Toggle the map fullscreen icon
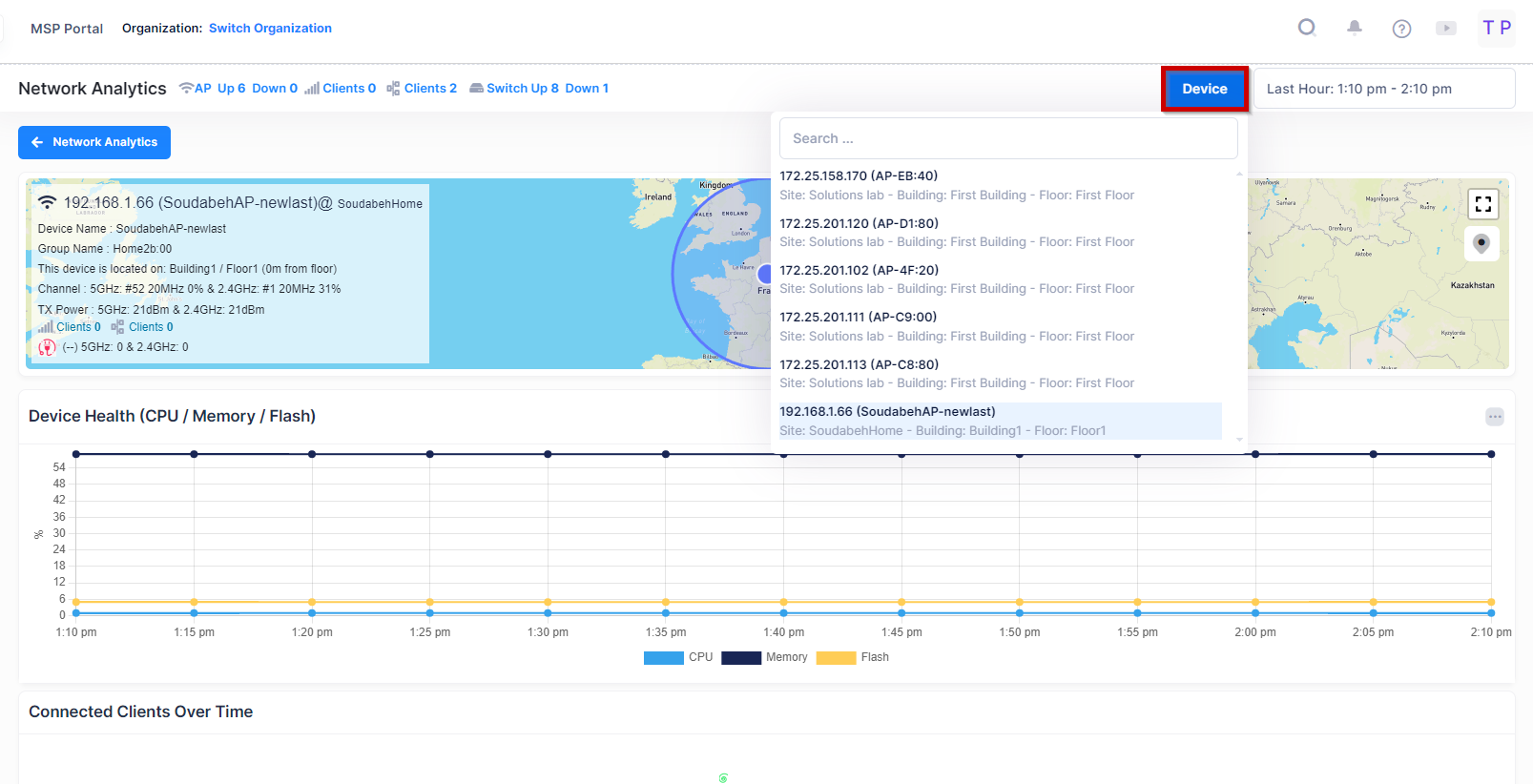This screenshot has width=1533, height=784. [1482, 203]
